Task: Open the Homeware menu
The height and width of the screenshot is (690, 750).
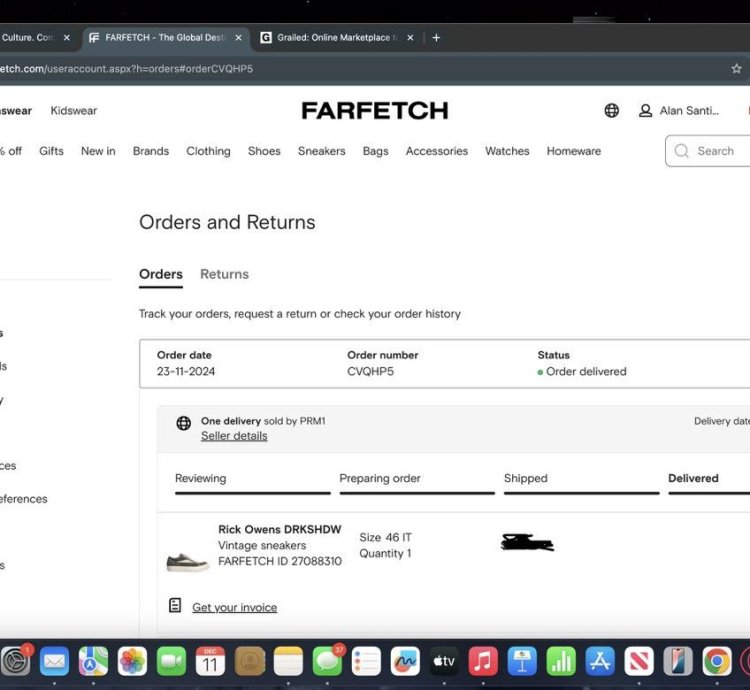Action: pyautogui.click(x=574, y=151)
